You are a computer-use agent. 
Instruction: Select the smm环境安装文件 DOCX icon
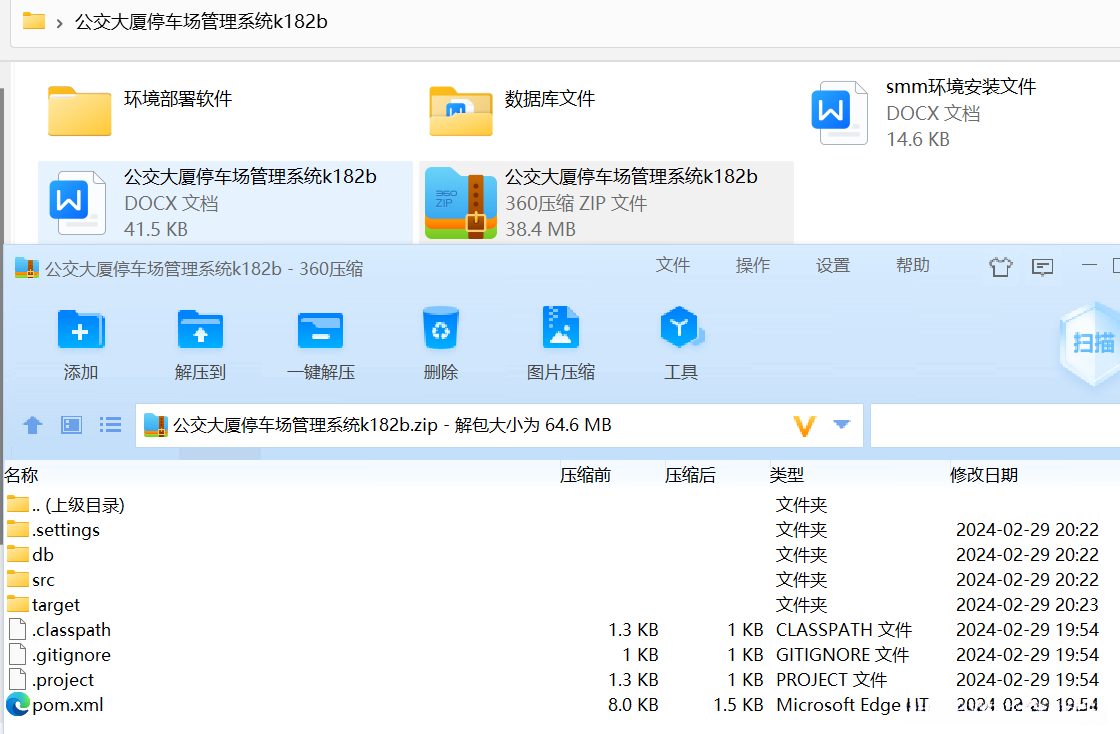pyautogui.click(x=840, y=113)
